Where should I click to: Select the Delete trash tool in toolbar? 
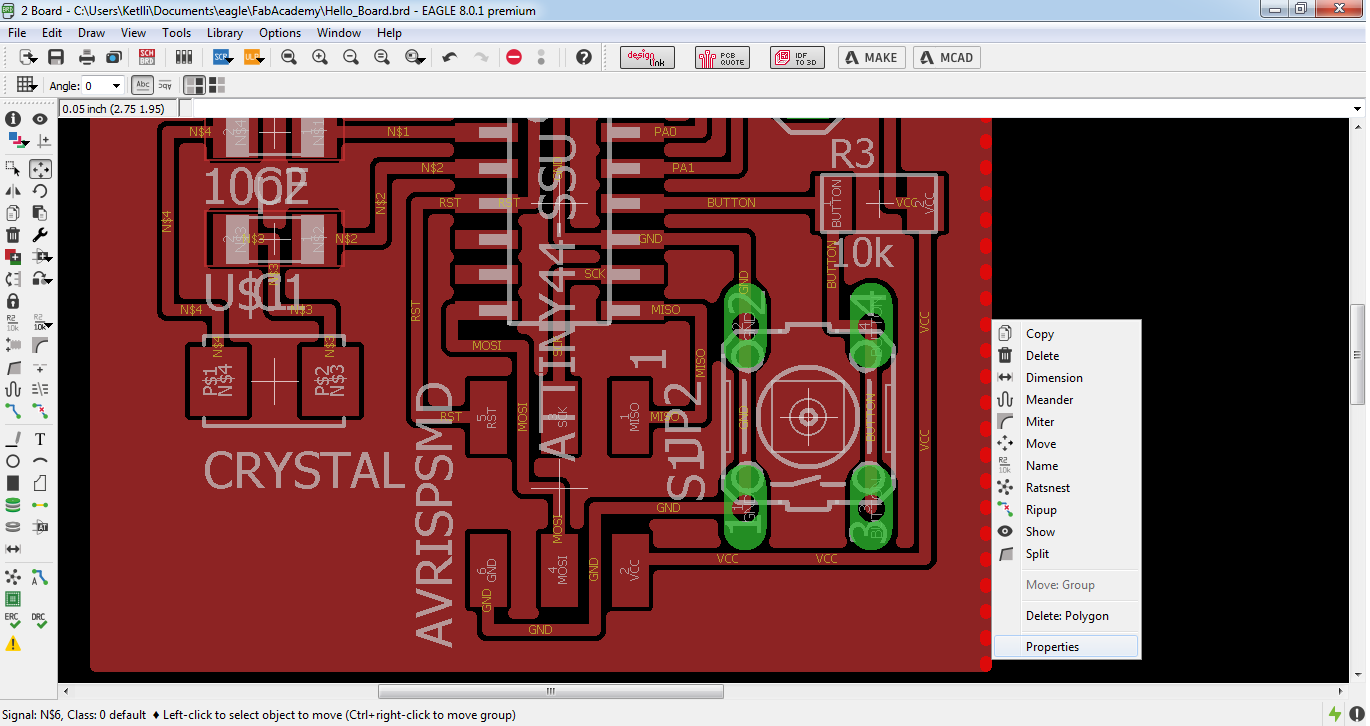[x=13, y=235]
